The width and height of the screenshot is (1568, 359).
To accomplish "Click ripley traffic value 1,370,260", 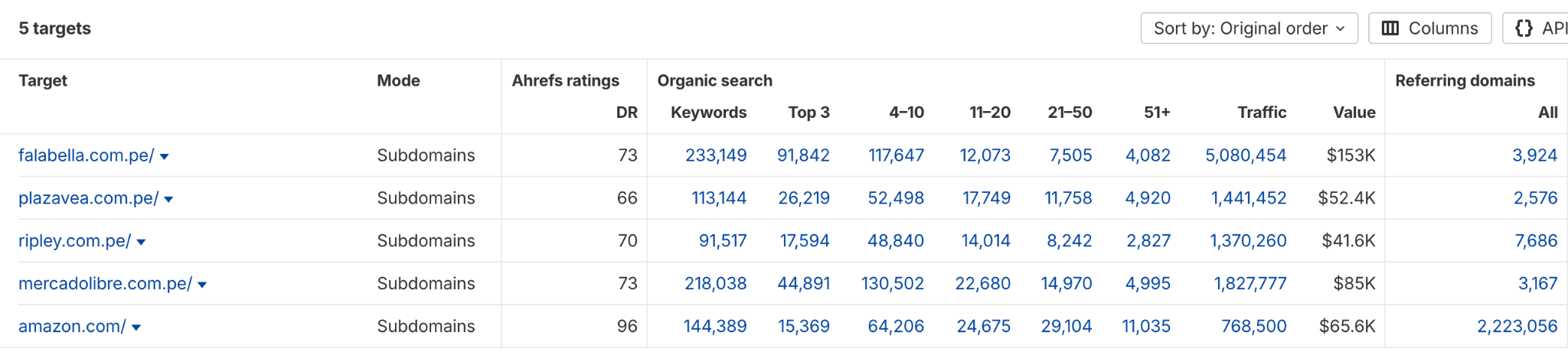I will (1248, 241).
